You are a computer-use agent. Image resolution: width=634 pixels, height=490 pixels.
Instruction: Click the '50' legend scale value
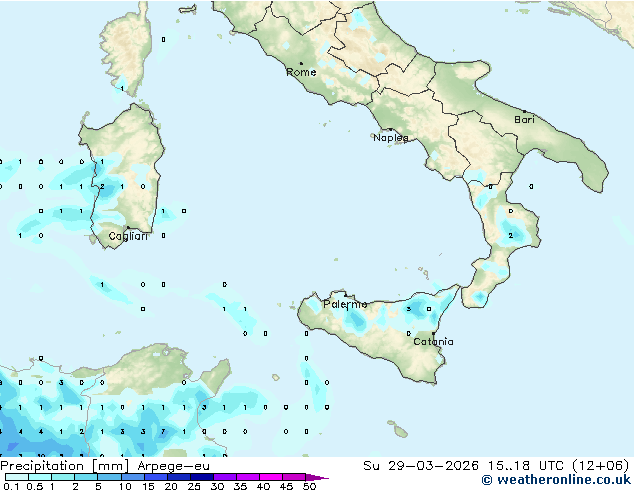(309, 486)
